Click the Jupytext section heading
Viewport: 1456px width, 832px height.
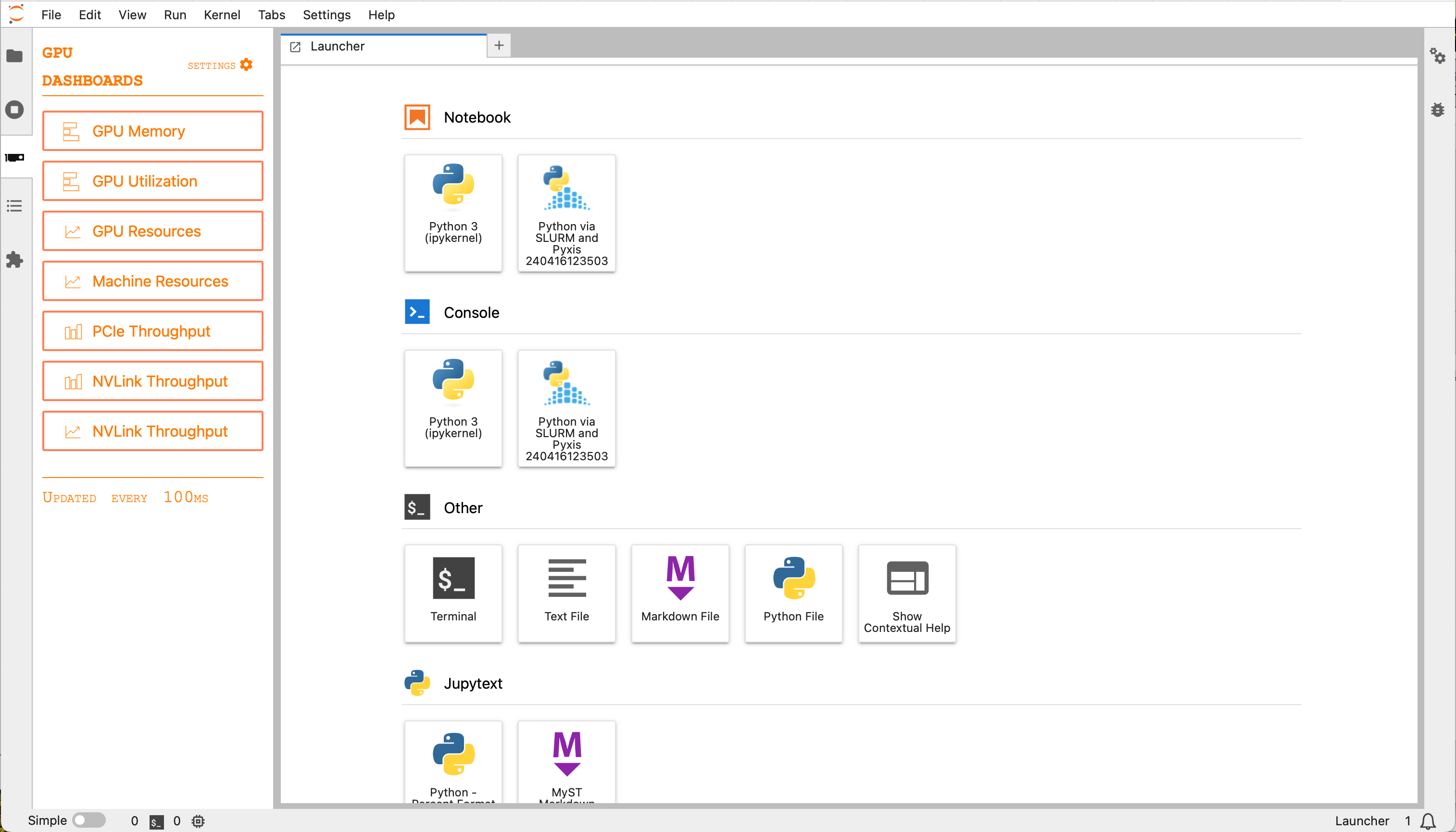[x=473, y=683]
